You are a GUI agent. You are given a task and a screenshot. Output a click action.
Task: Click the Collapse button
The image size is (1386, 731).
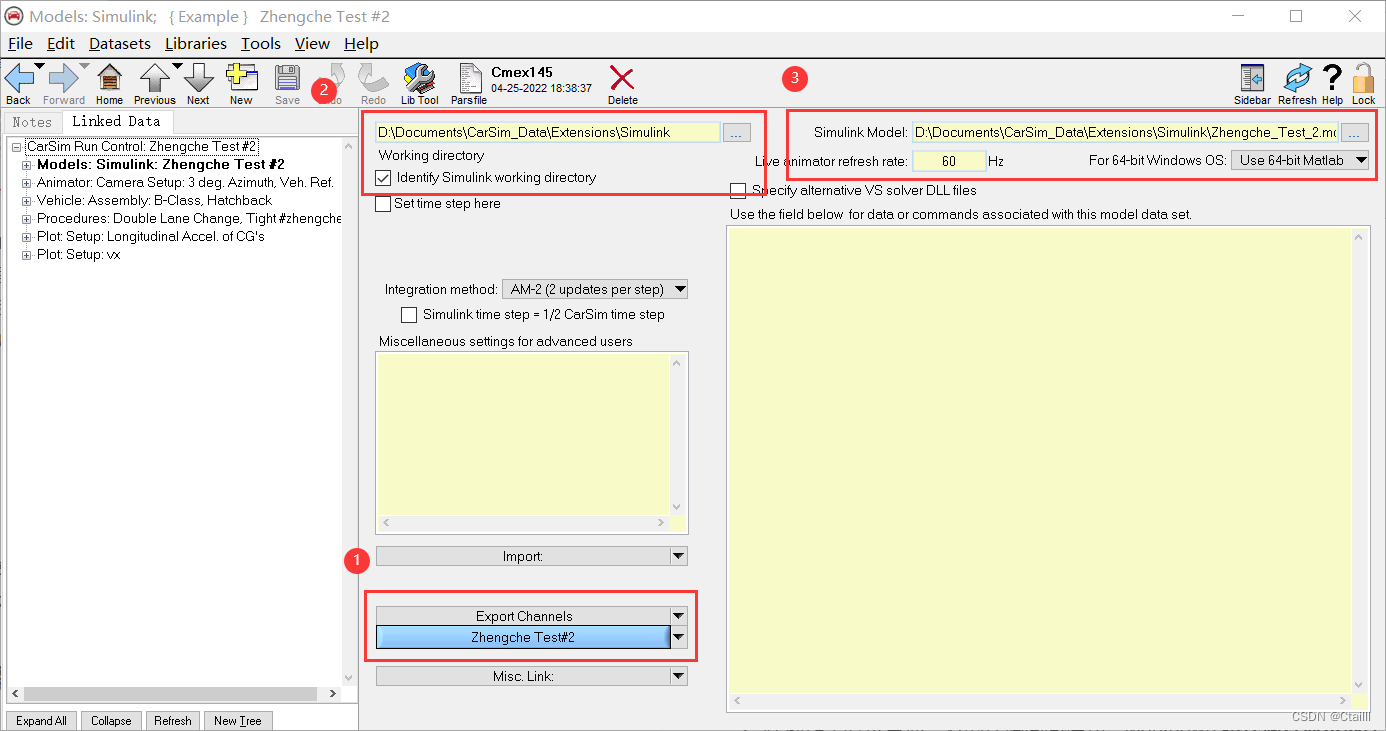111,720
